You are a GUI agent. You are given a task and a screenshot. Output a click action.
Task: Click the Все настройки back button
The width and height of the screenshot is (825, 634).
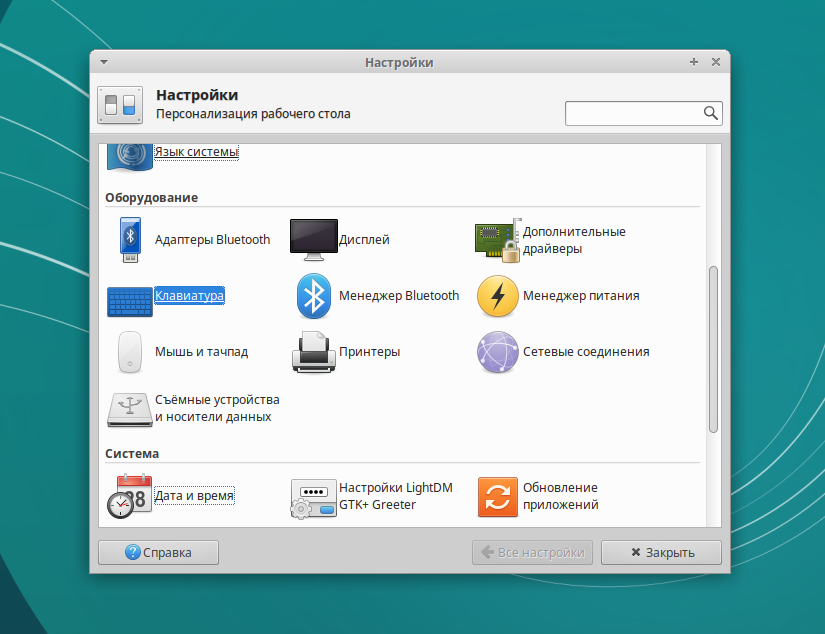(x=532, y=552)
